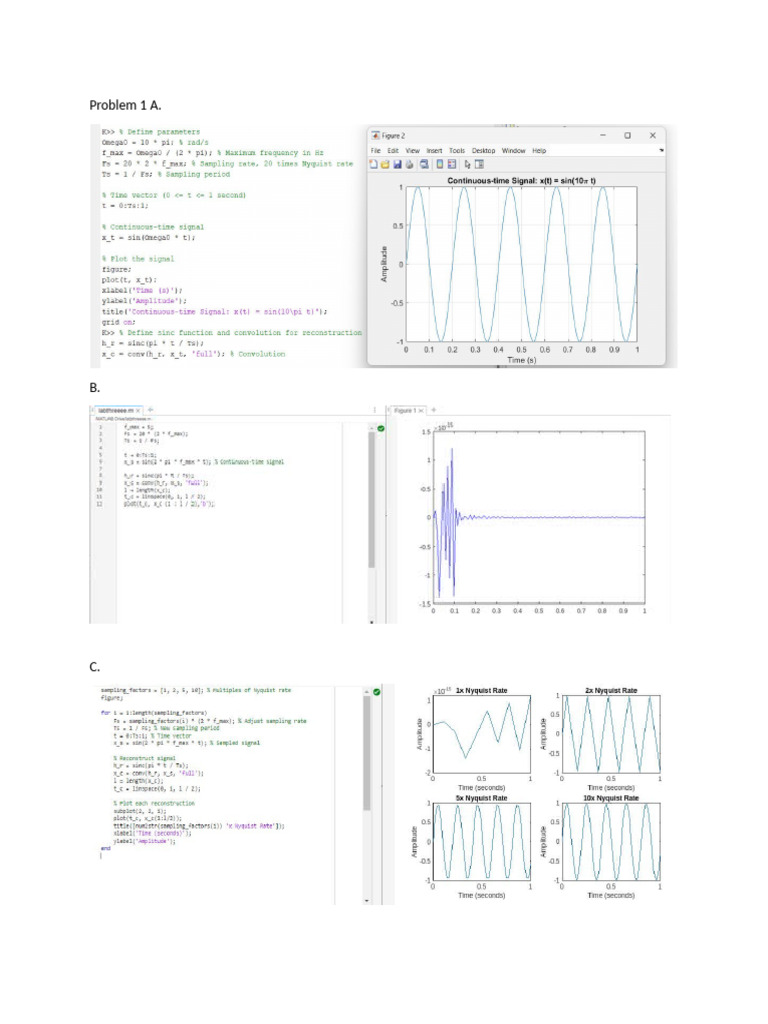The height and width of the screenshot is (1024, 768).
Task: Click the Open File folder icon
Action: pyautogui.click(x=385, y=164)
